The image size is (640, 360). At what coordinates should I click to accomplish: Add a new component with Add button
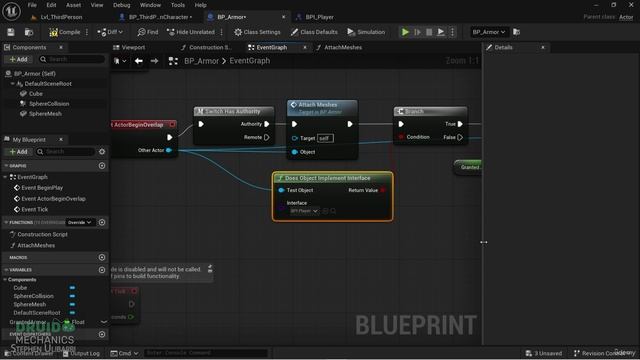[19, 59]
